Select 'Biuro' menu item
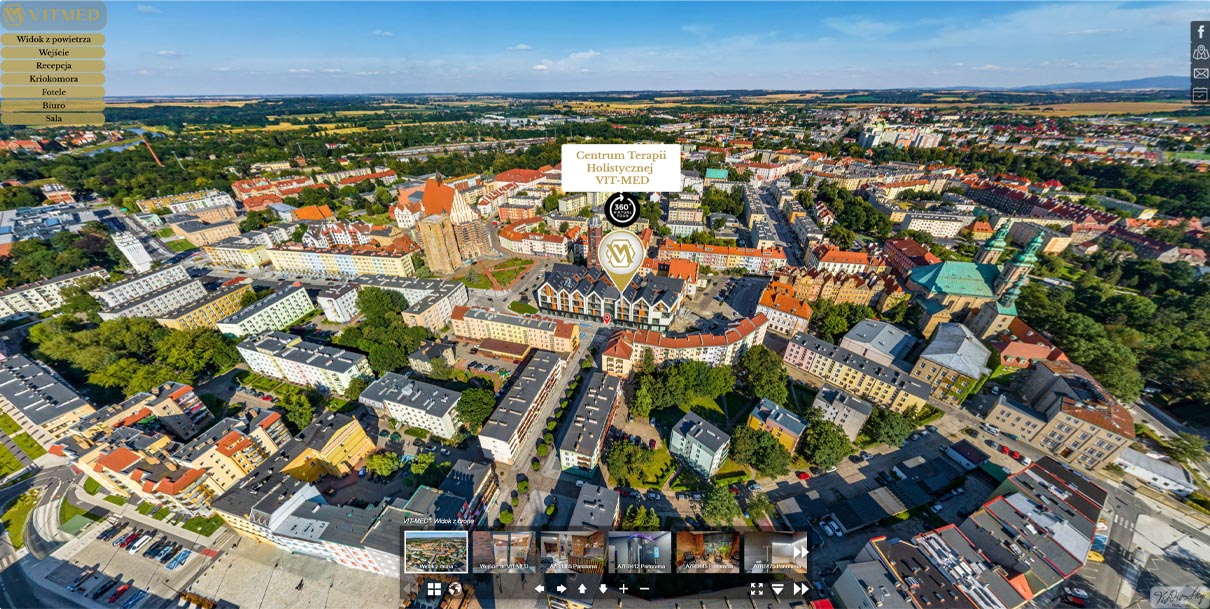The width and height of the screenshot is (1210, 609). (53, 105)
